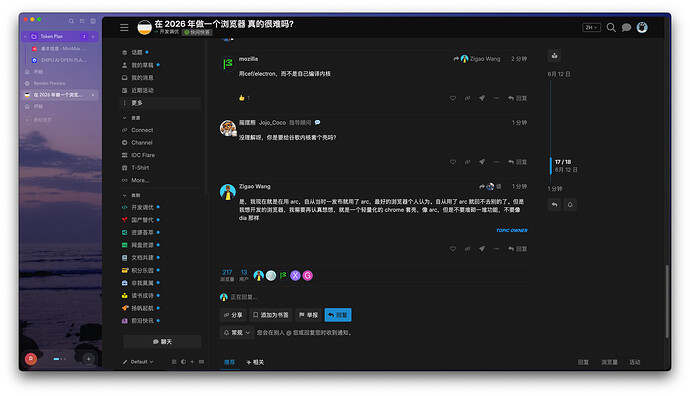The height and width of the screenshot is (396, 690).
Task: Click thumbs-up reaction on mozilla's post
Action: tap(242, 98)
